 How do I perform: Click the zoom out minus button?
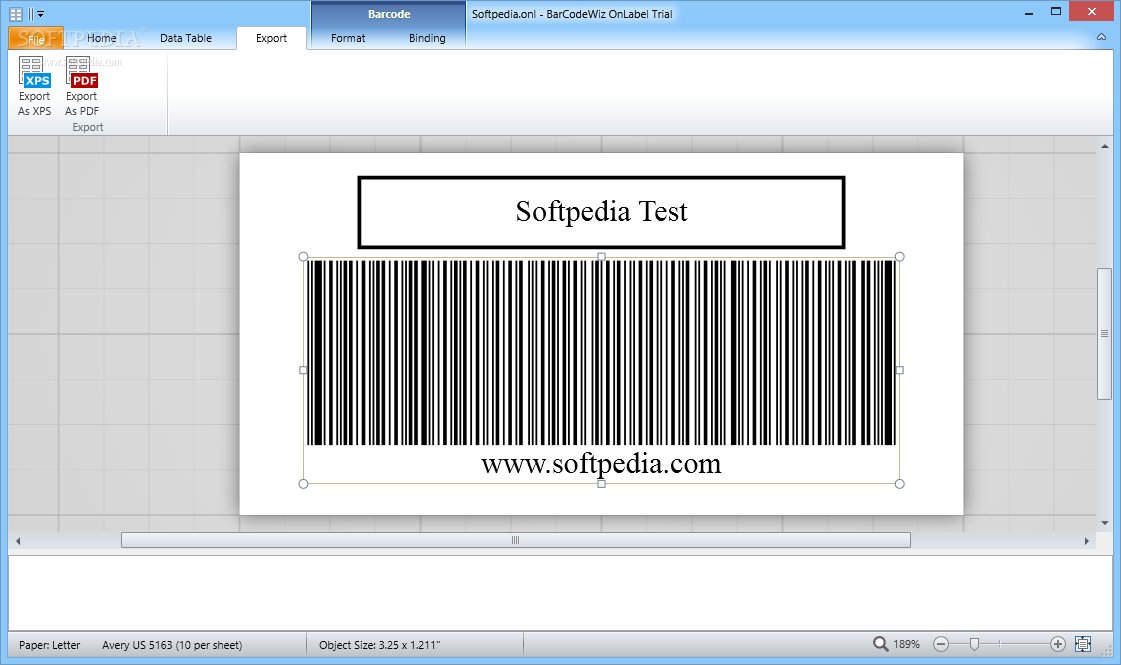(941, 644)
